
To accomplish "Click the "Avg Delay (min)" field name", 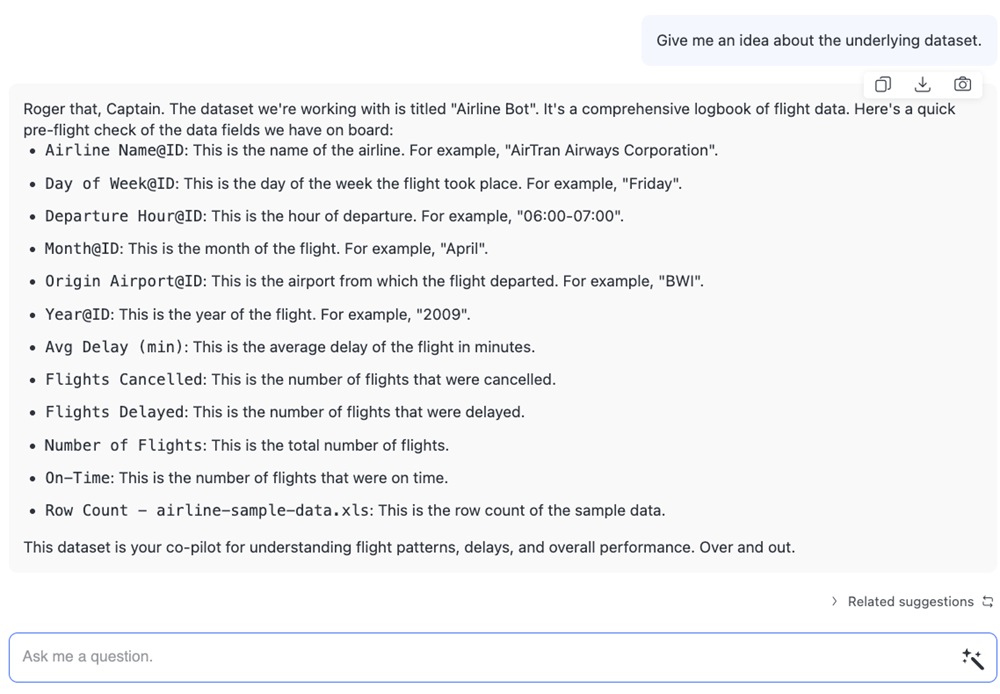I will coord(115,347).
